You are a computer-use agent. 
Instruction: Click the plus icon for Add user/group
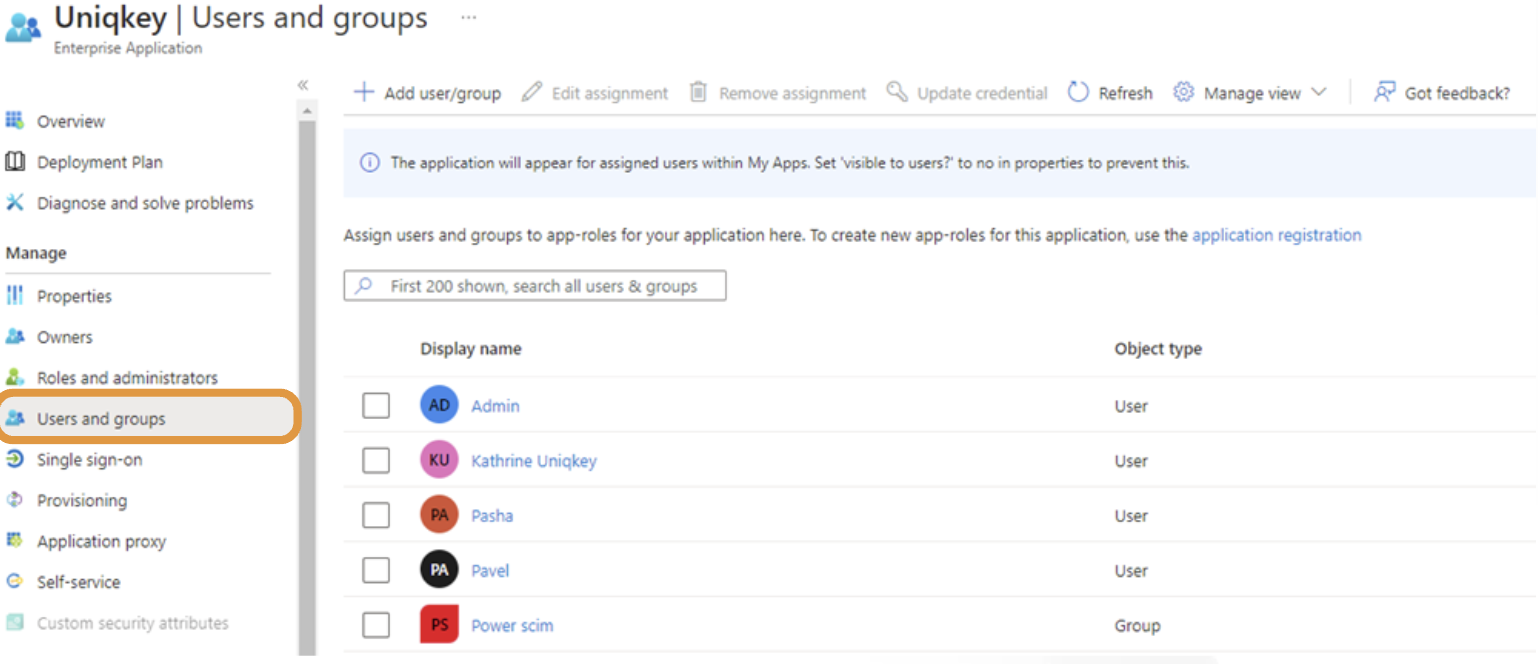coord(364,92)
